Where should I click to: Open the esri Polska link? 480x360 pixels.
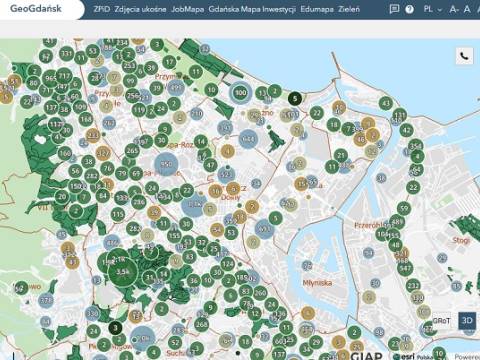coord(412,356)
